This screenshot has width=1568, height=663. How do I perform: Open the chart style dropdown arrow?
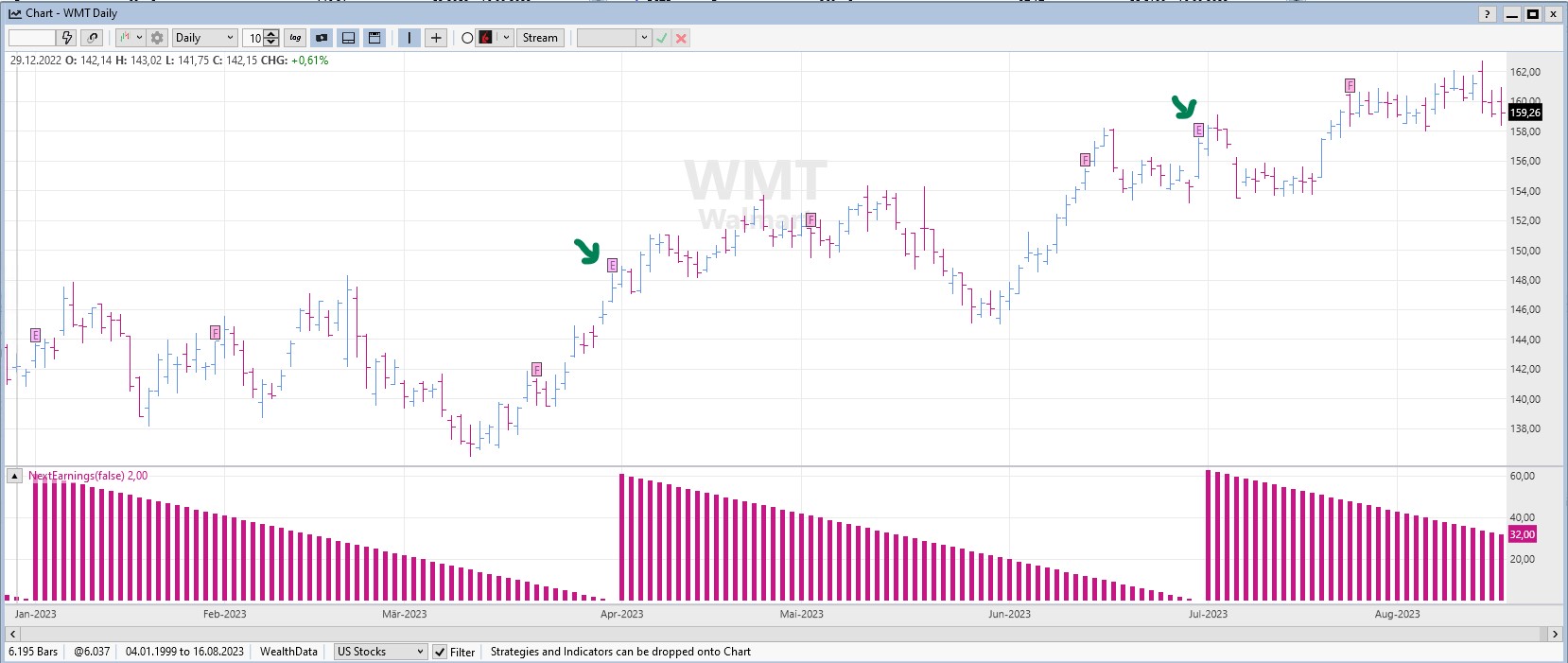[x=140, y=38]
